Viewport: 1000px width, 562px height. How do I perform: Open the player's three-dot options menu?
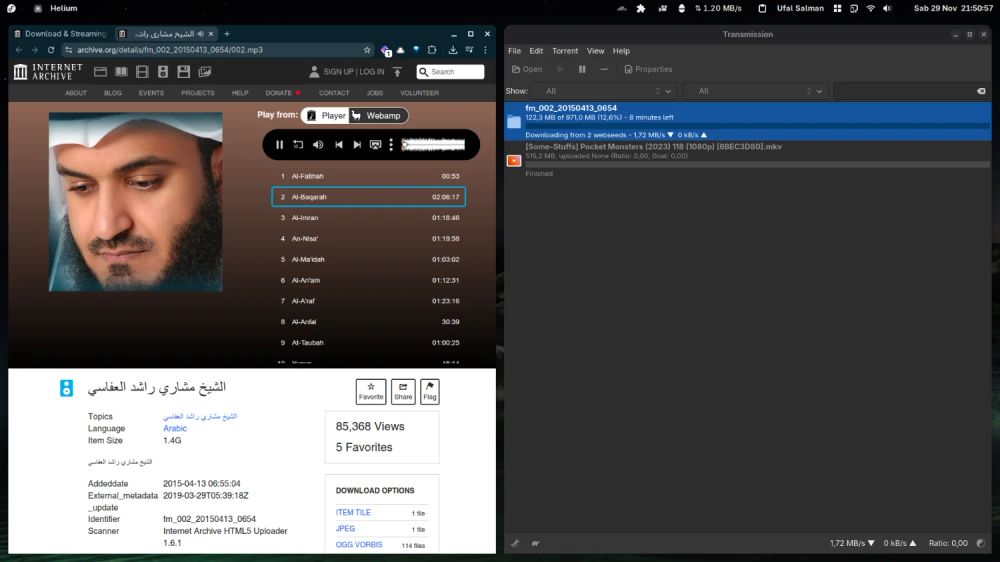pyautogui.click(x=391, y=145)
